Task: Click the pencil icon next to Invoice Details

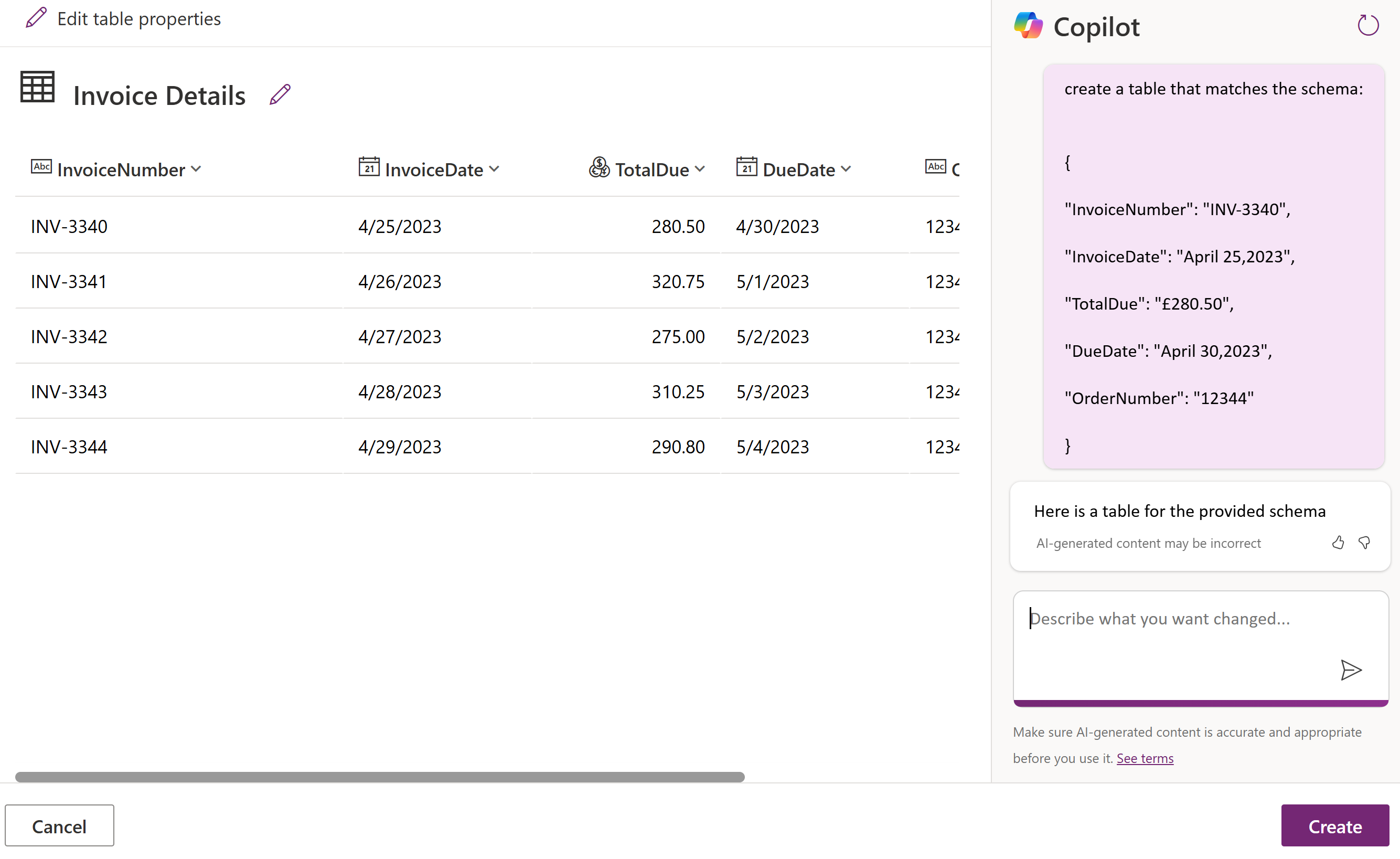Action: [x=280, y=94]
